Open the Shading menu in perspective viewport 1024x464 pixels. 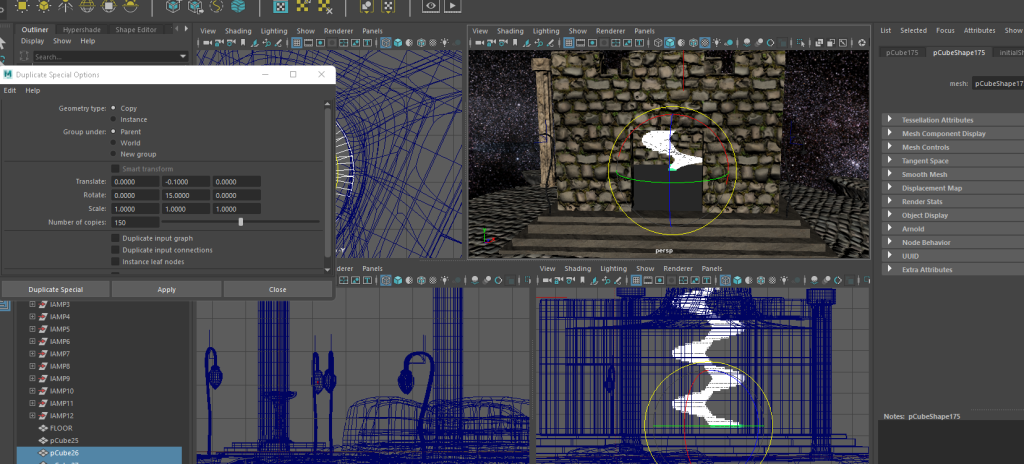tap(510, 31)
